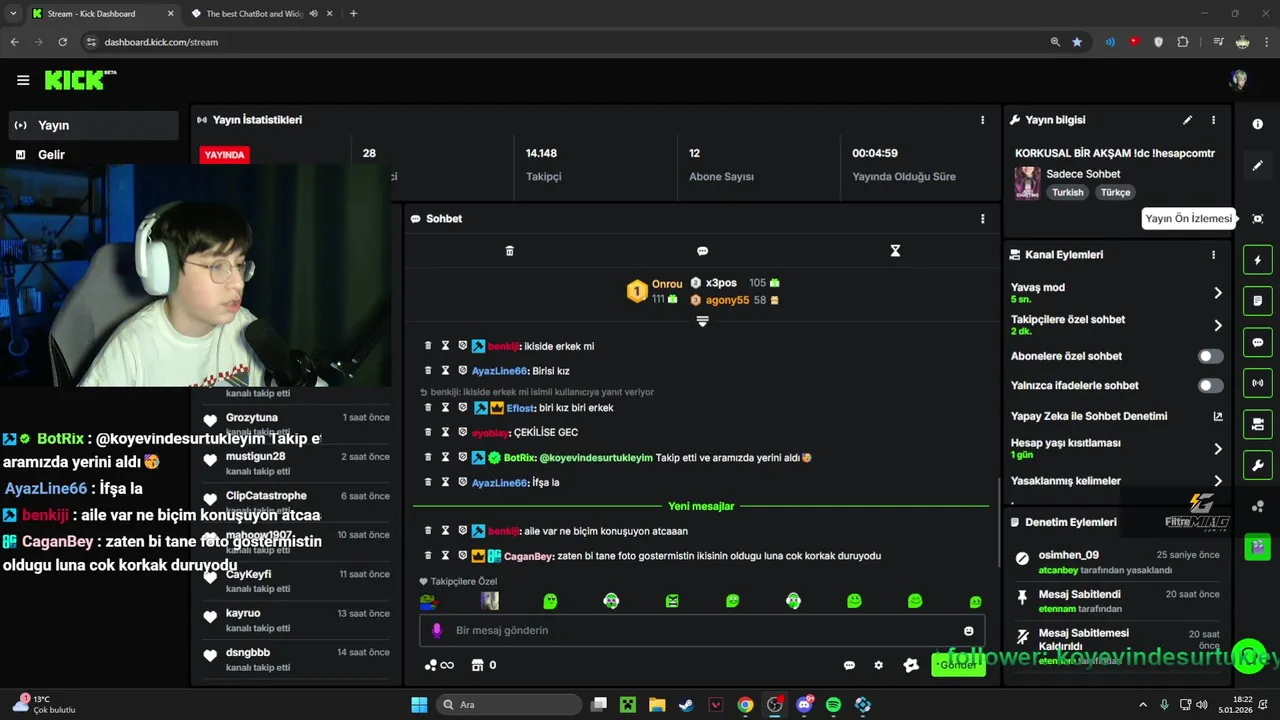
Task: Open Yayın İstatistikleri three-dot menu
Action: 982,120
